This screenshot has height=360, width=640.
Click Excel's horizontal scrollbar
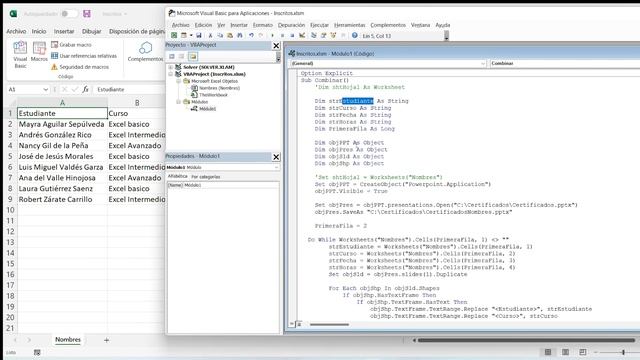(x=526, y=340)
